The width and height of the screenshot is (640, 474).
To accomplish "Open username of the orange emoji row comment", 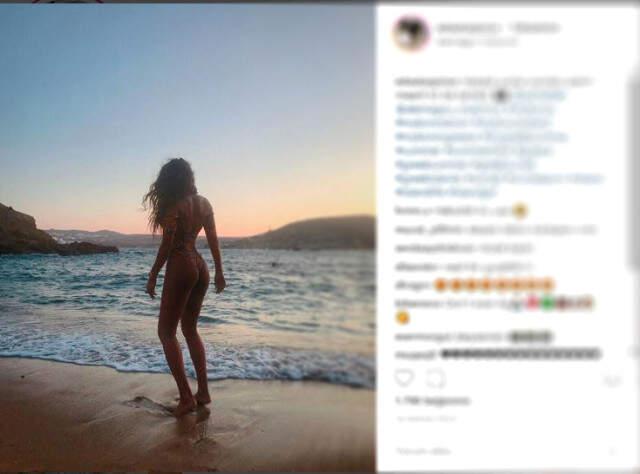I will coord(413,285).
